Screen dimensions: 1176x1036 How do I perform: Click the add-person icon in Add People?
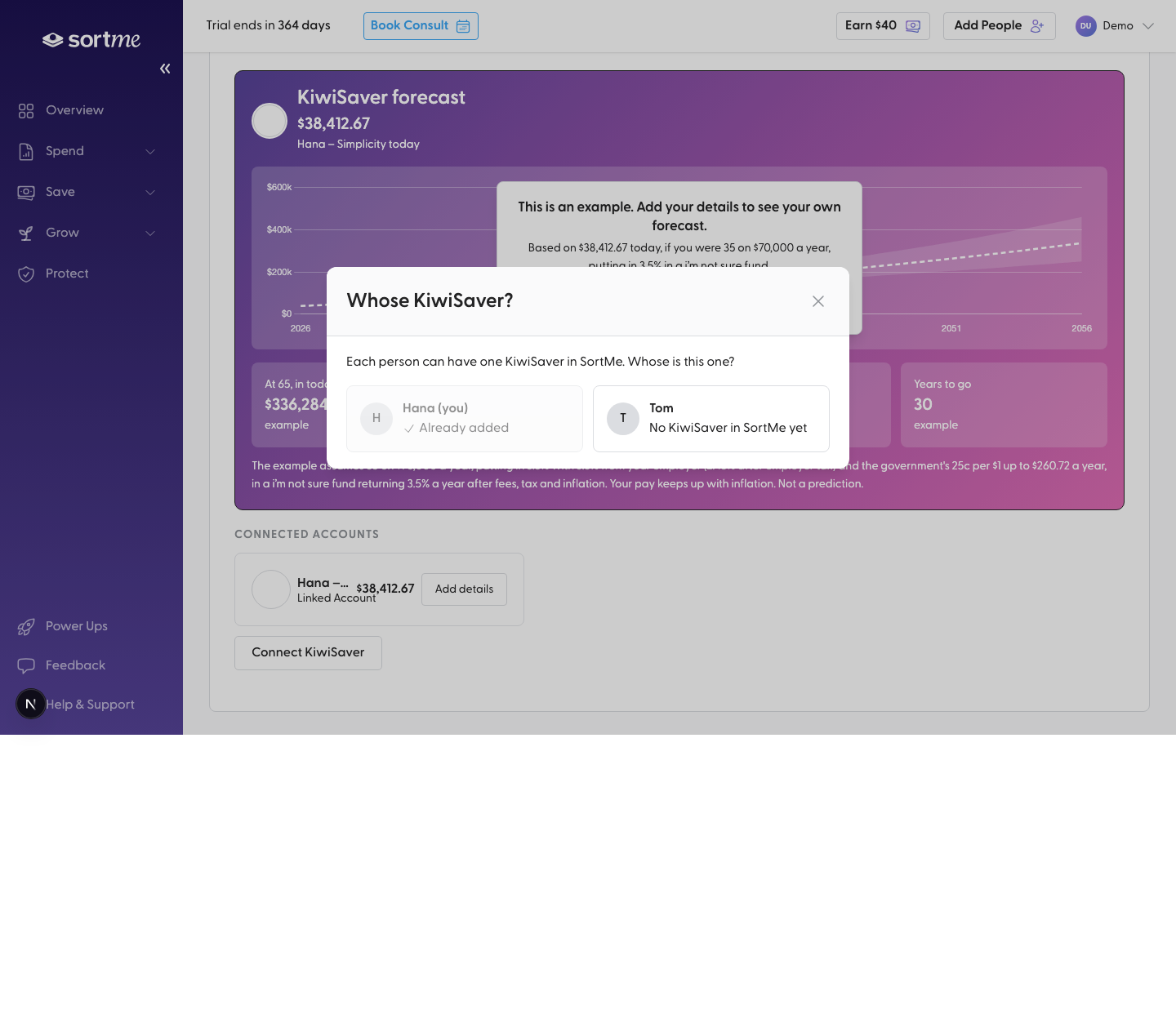1037,26
